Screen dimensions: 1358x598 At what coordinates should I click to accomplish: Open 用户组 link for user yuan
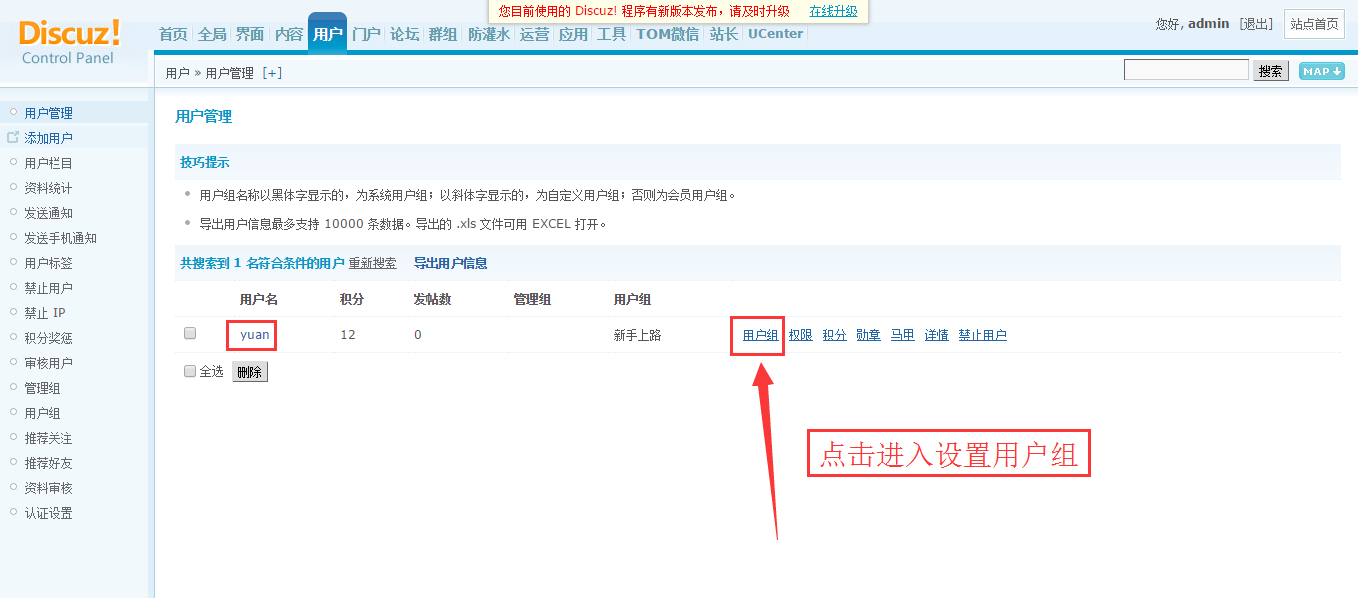(760, 335)
